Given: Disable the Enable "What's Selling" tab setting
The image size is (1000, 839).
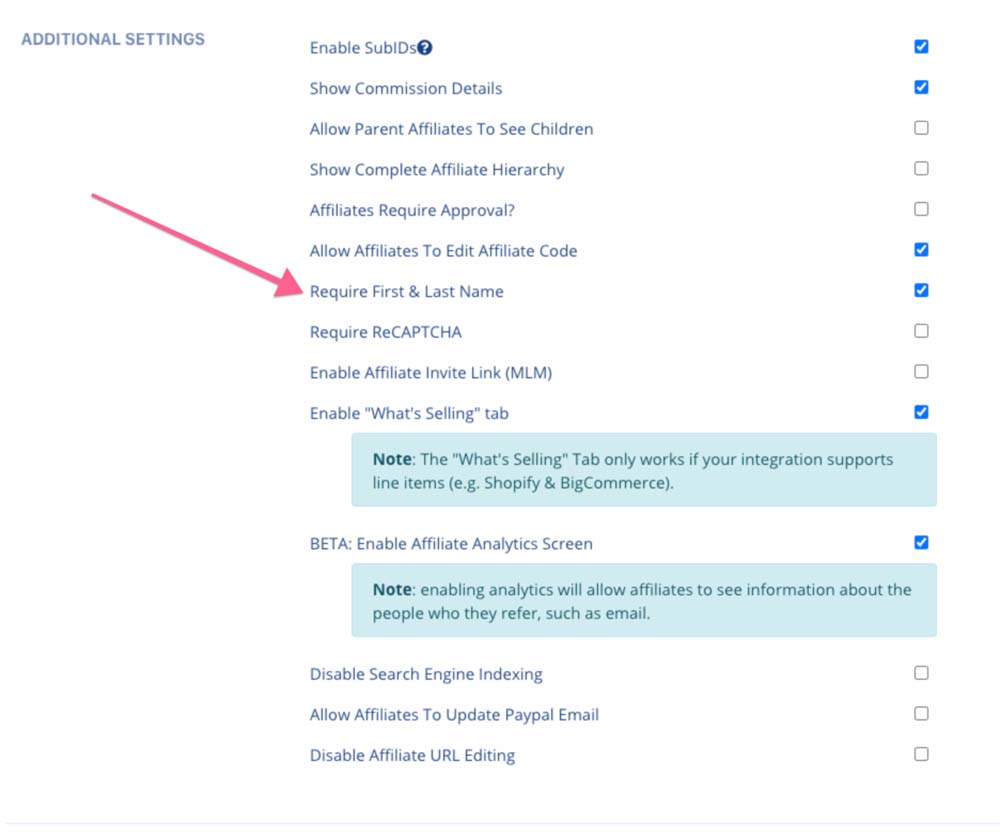Looking at the screenshot, I should [x=921, y=411].
